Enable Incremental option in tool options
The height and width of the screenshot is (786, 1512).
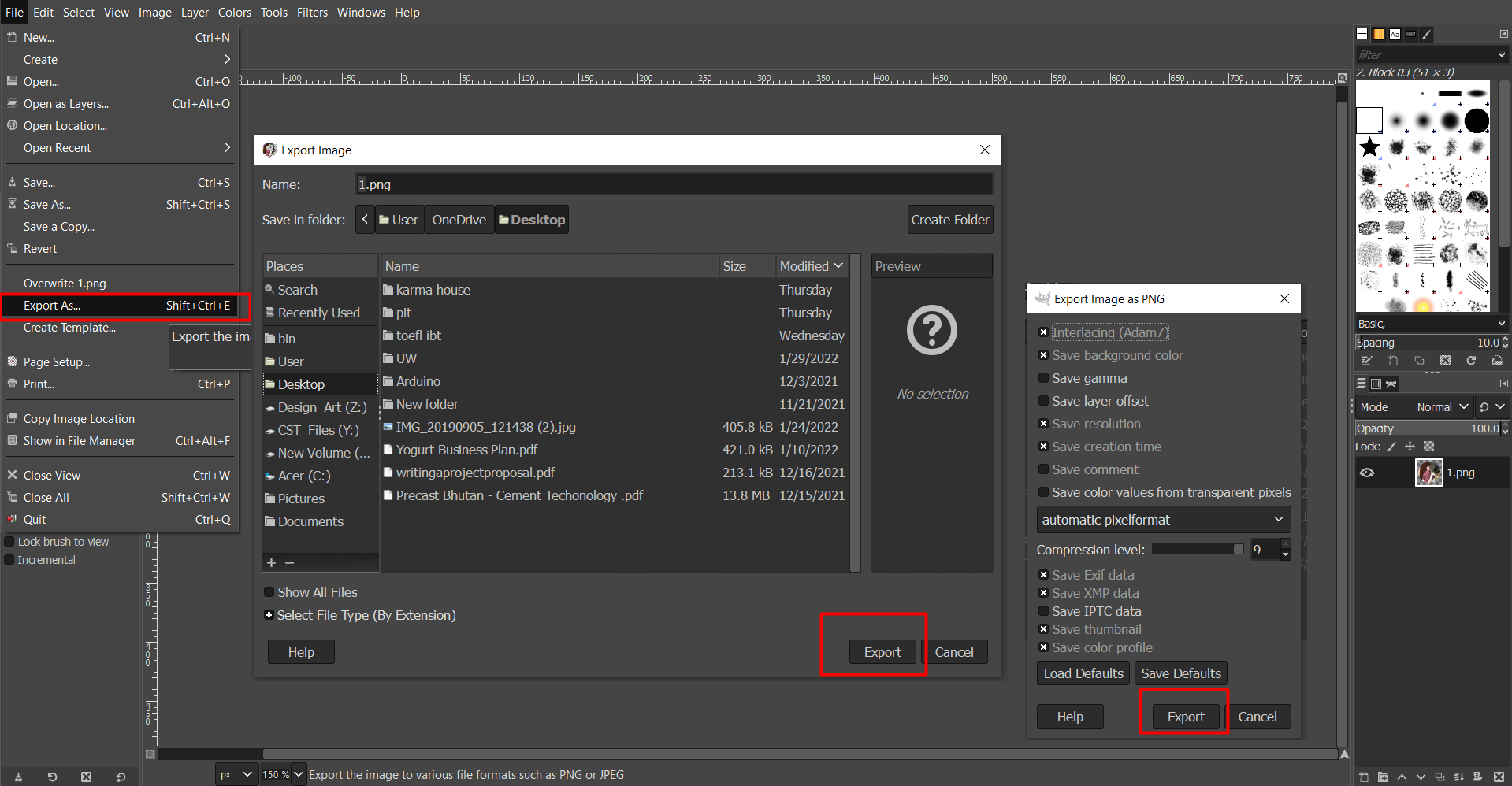[9, 560]
